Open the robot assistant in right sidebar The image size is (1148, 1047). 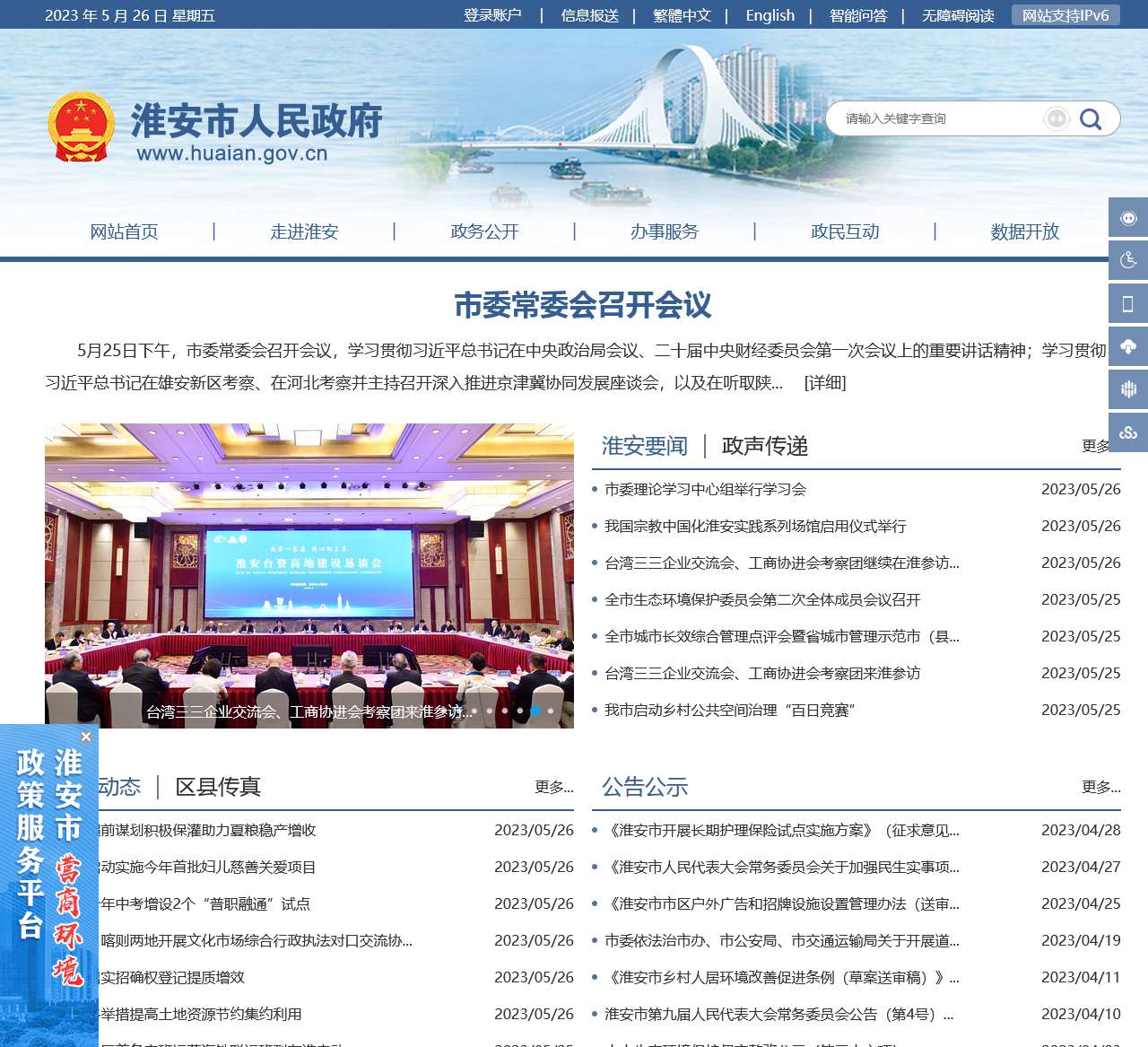(1128, 218)
